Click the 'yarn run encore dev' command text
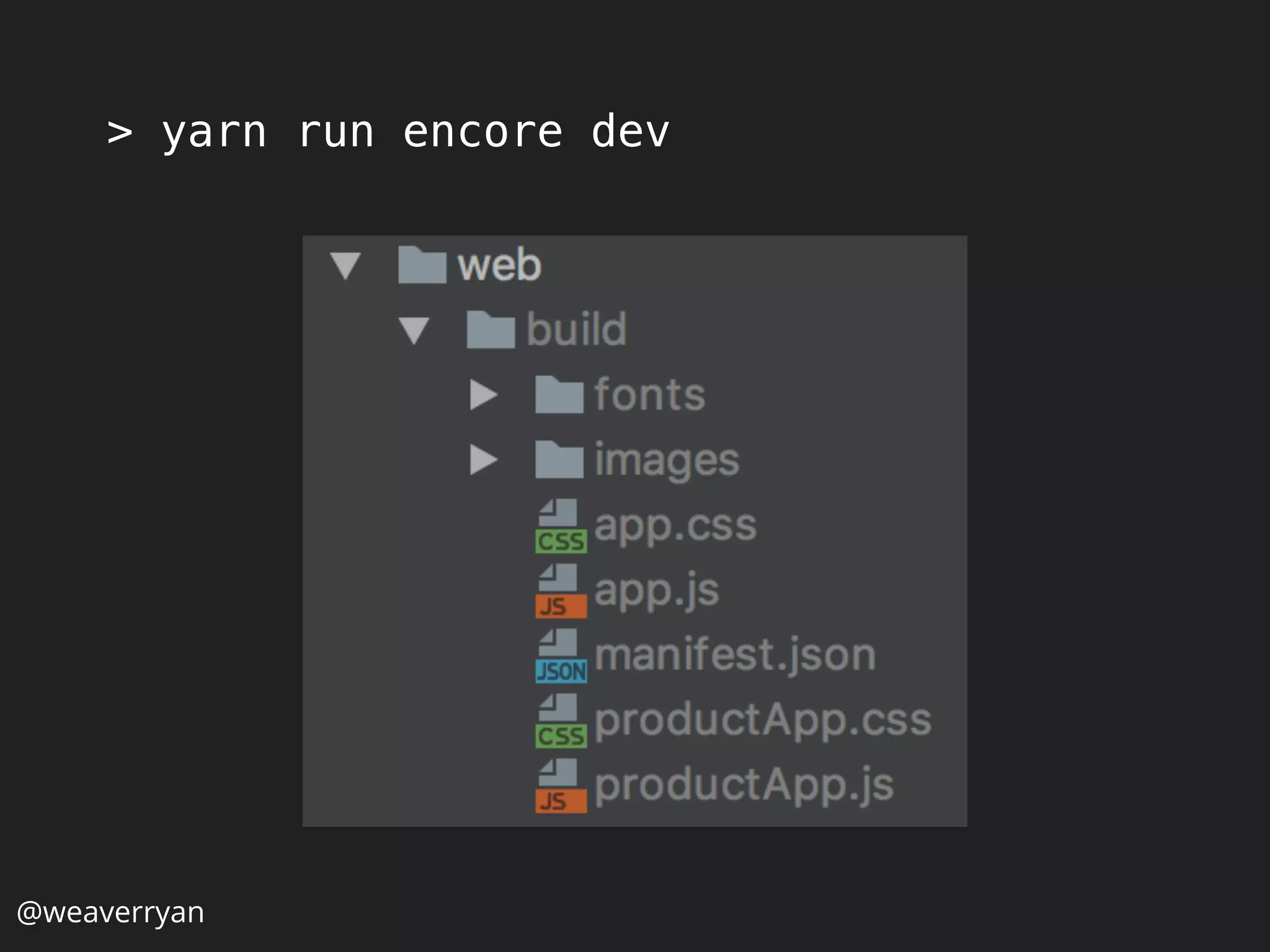This screenshot has height=952, width=1270. tap(415, 132)
